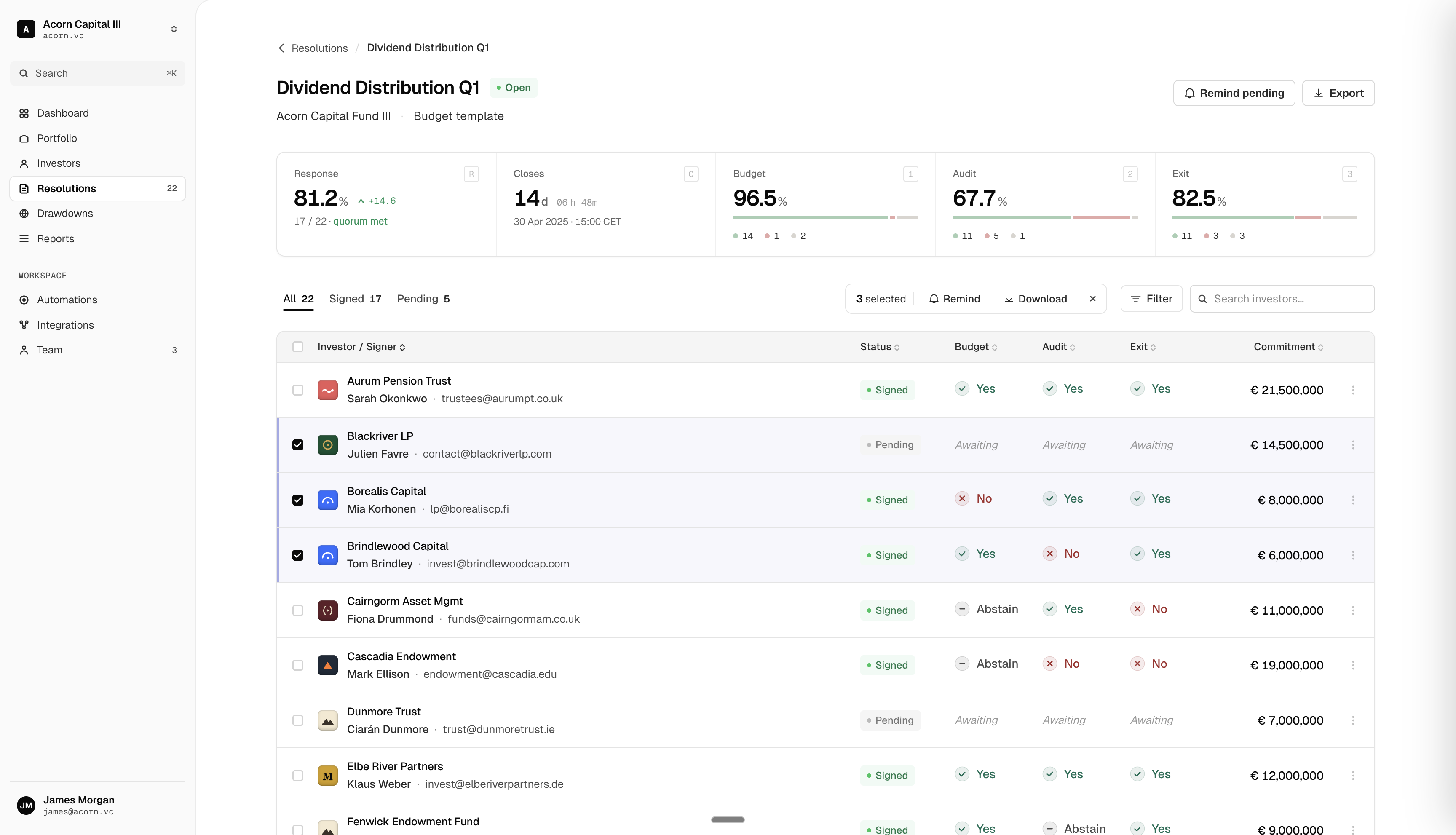This screenshot has width=1456, height=835.
Task: Open row menu for Blackriver LP
Action: 1353,445
